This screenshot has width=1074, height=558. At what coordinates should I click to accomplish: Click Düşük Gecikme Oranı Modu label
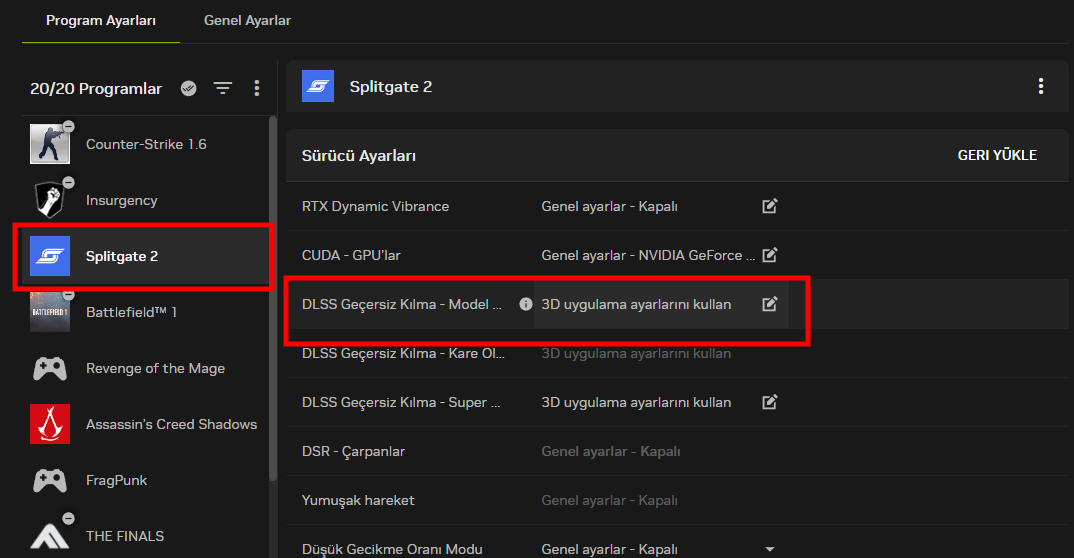[x=392, y=549]
